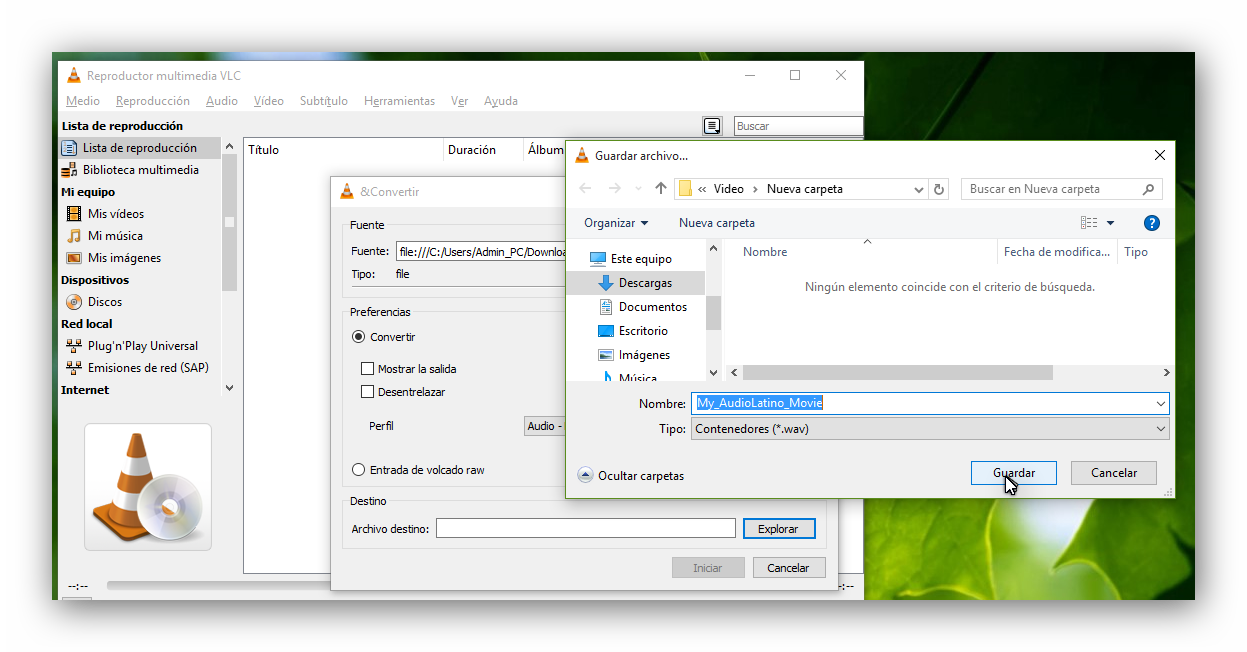Open the Organizar dropdown menu
The image size is (1247, 652).
click(x=616, y=223)
